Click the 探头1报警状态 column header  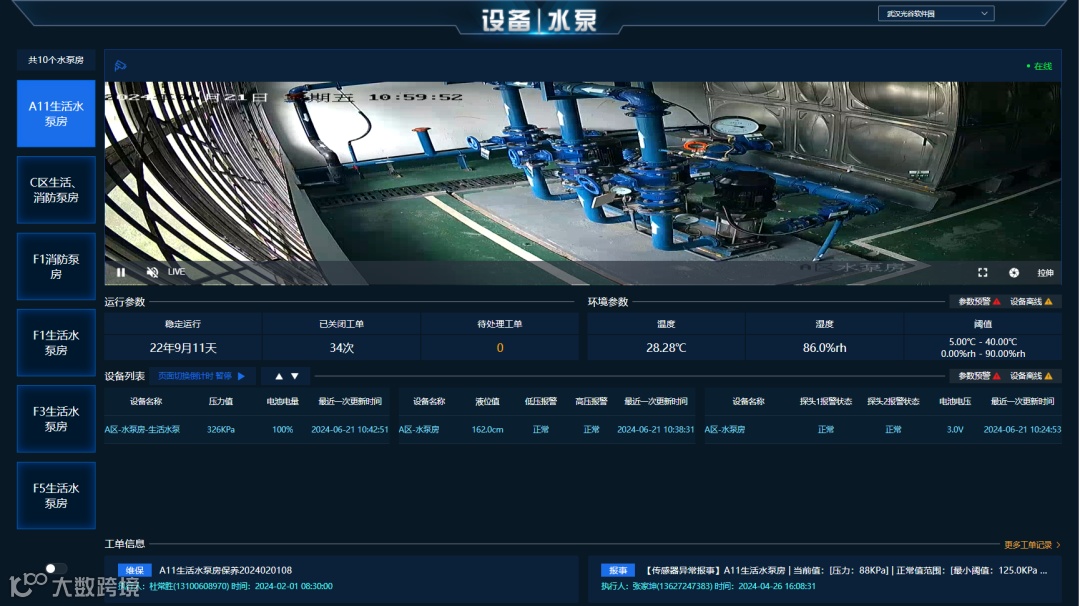click(826, 401)
